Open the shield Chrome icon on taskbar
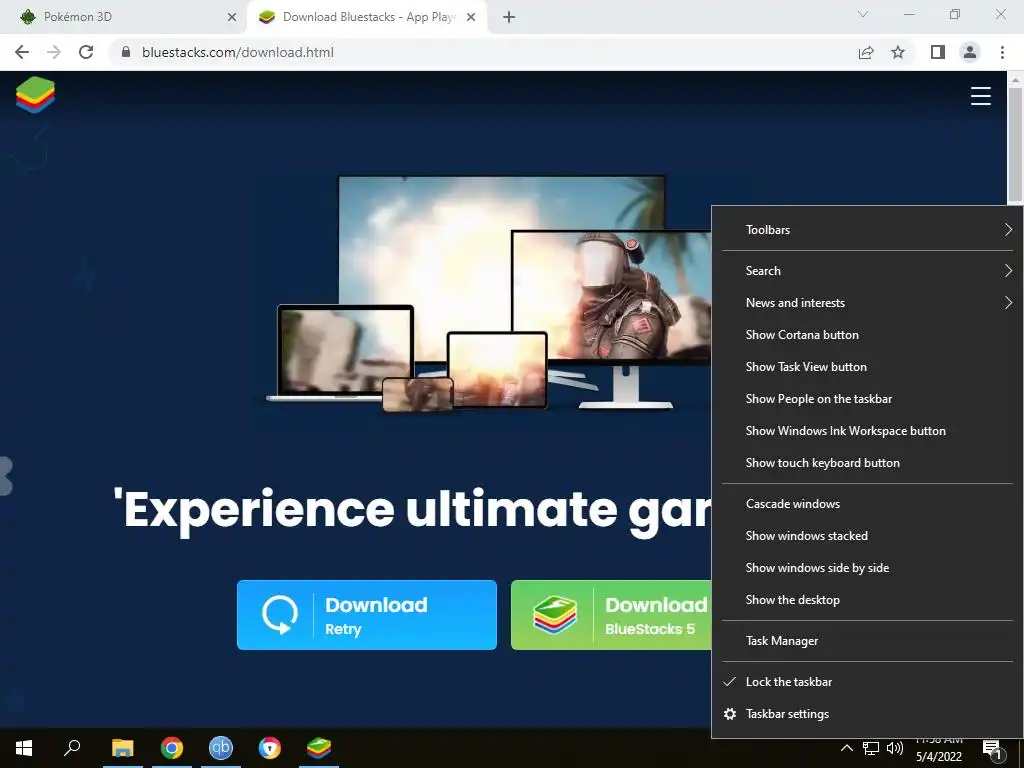Image resolution: width=1024 pixels, height=768 pixels. [x=270, y=748]
